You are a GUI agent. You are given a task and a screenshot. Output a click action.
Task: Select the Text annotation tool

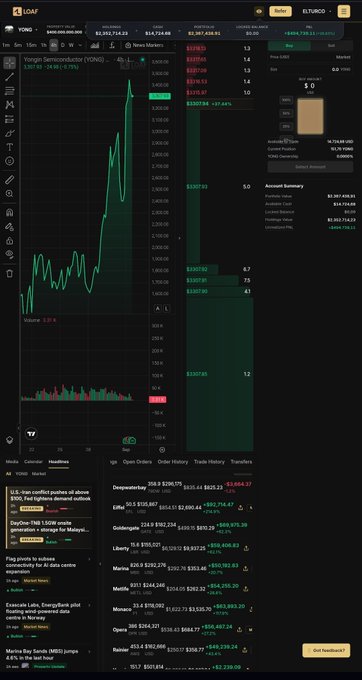pyautogui.click(x=10, y=147)
